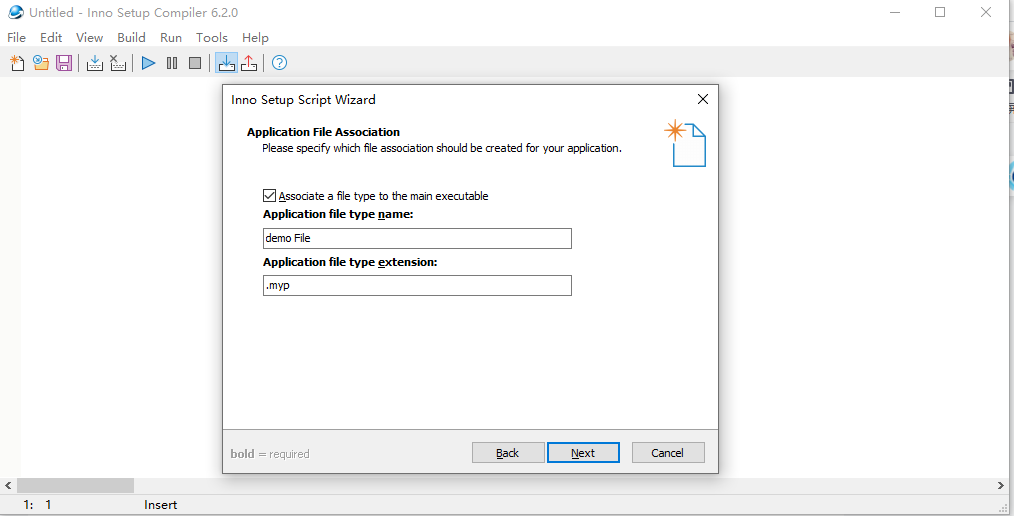Cancel the Script Wizard
This screenshot has height=516, width=1014.
668,453
